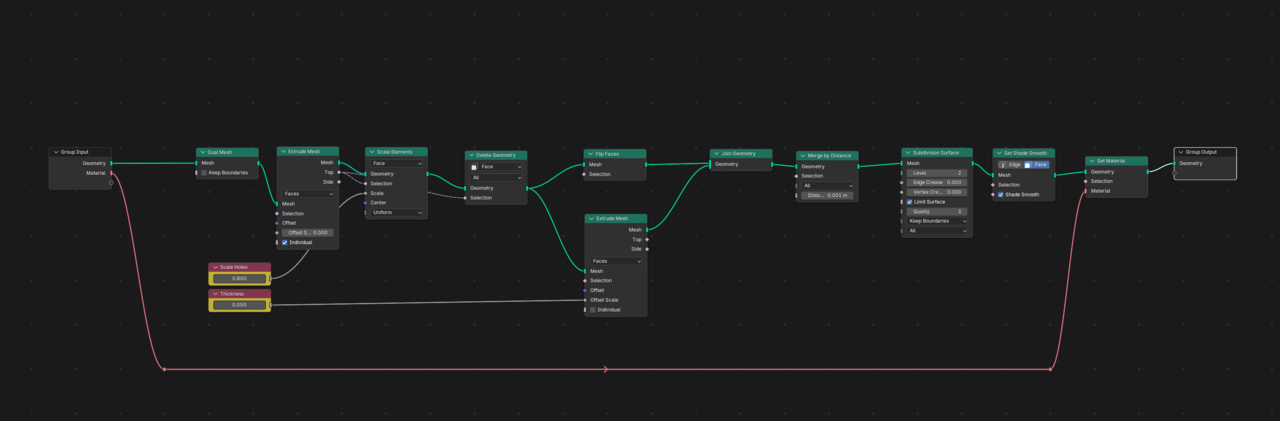Screen dimensions: 1280x421
Task: Click Offset Scale socket on Thickness-fed Extrude Mesh
Action: click(585, 300)
